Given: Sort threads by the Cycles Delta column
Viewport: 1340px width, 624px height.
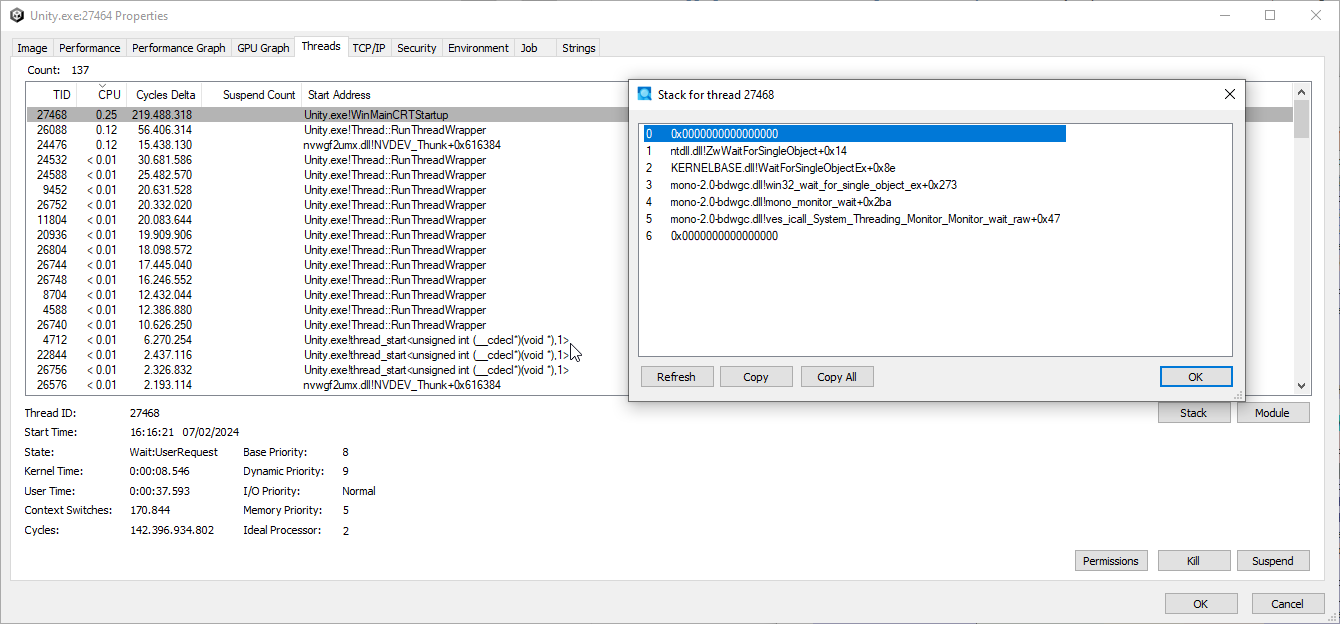Looking at the screenshot, I should pos(165,94).
